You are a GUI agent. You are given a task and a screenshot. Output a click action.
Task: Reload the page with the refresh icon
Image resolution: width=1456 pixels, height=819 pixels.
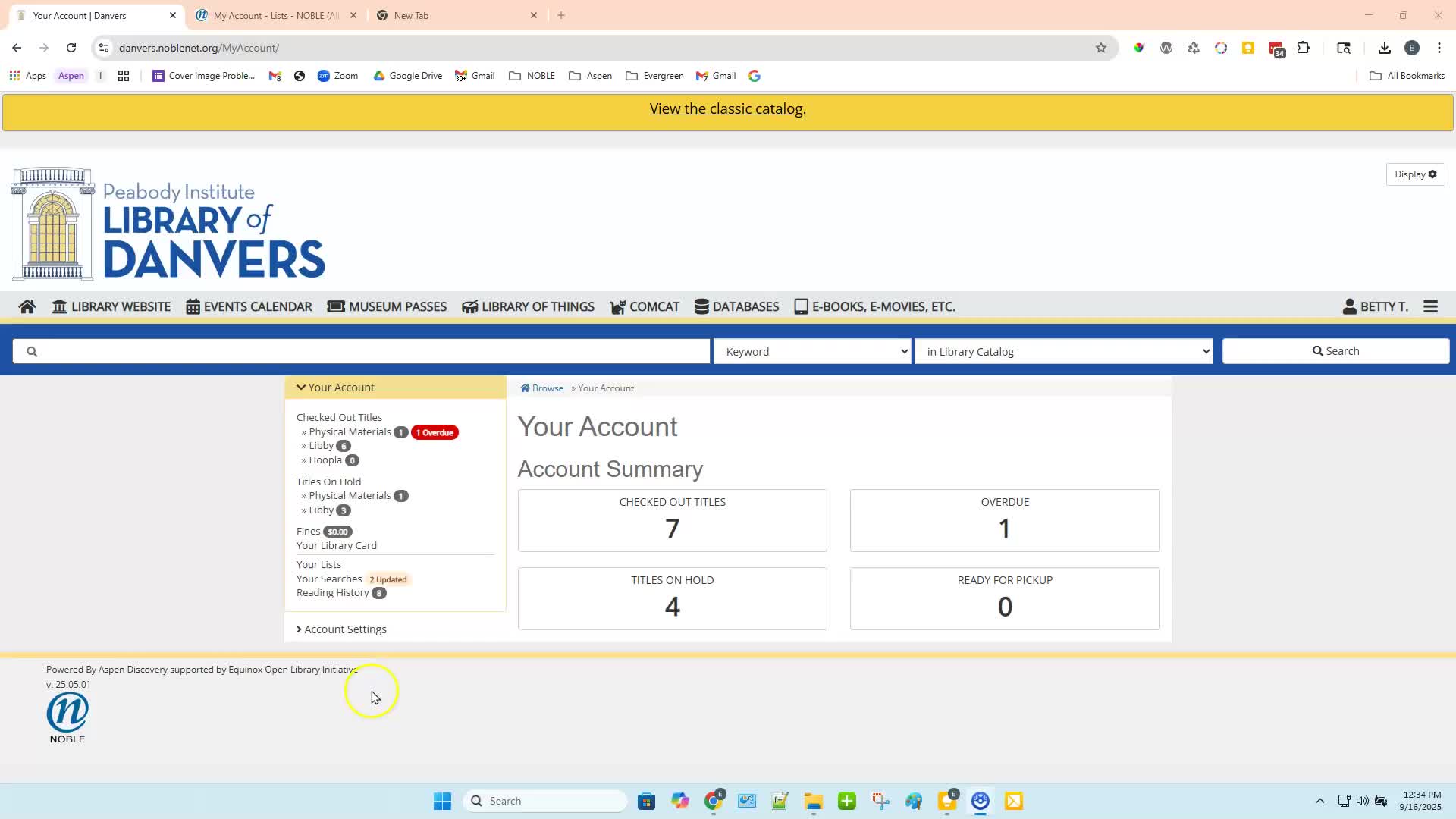point(71,48)
